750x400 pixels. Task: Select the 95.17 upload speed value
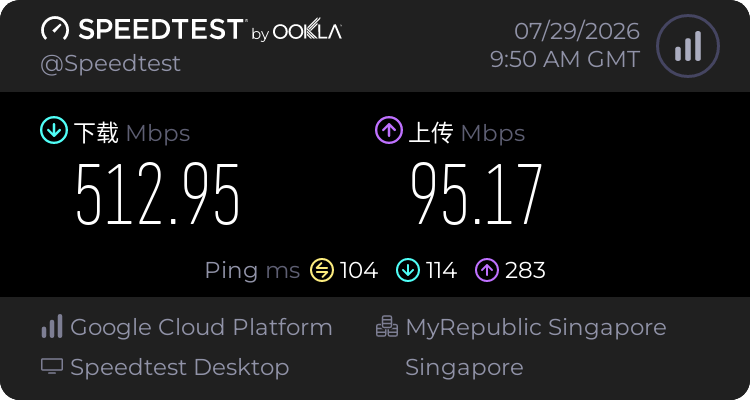click(x=476, y=194)
